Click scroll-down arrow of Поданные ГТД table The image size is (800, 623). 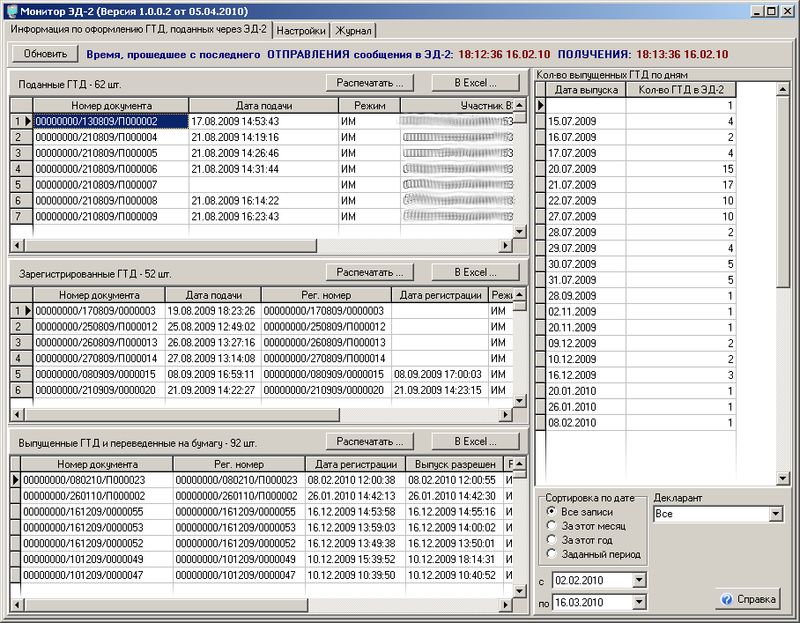click(x=519, y=231)
